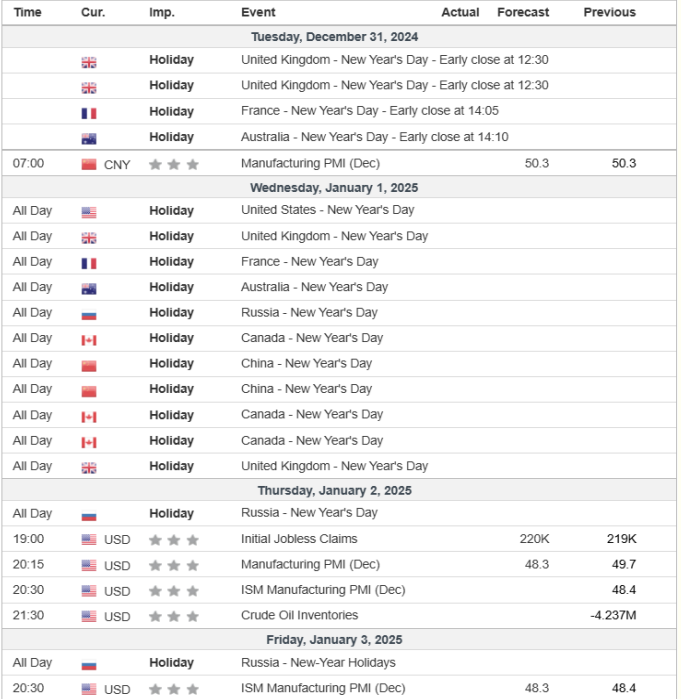Select the Event column header
The width and height of the screenshot is (681, 699).
259,12
